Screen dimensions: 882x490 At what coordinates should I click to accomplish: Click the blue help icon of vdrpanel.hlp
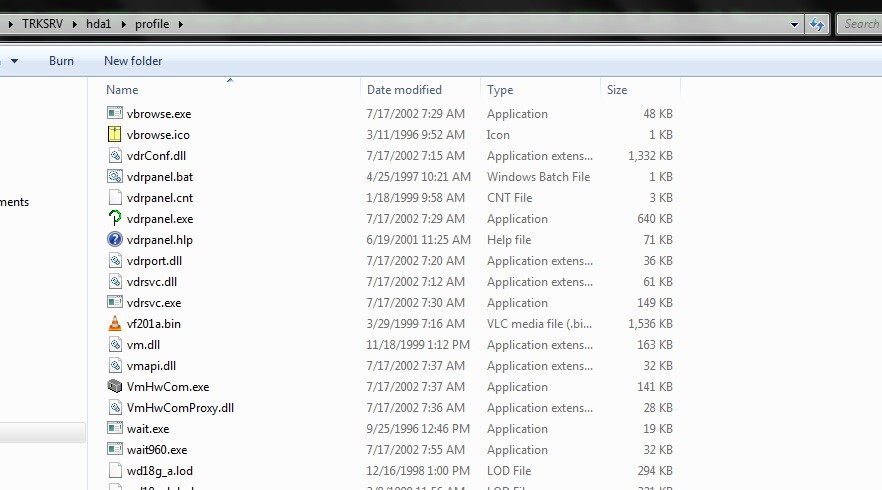click(x=115, y=240)
